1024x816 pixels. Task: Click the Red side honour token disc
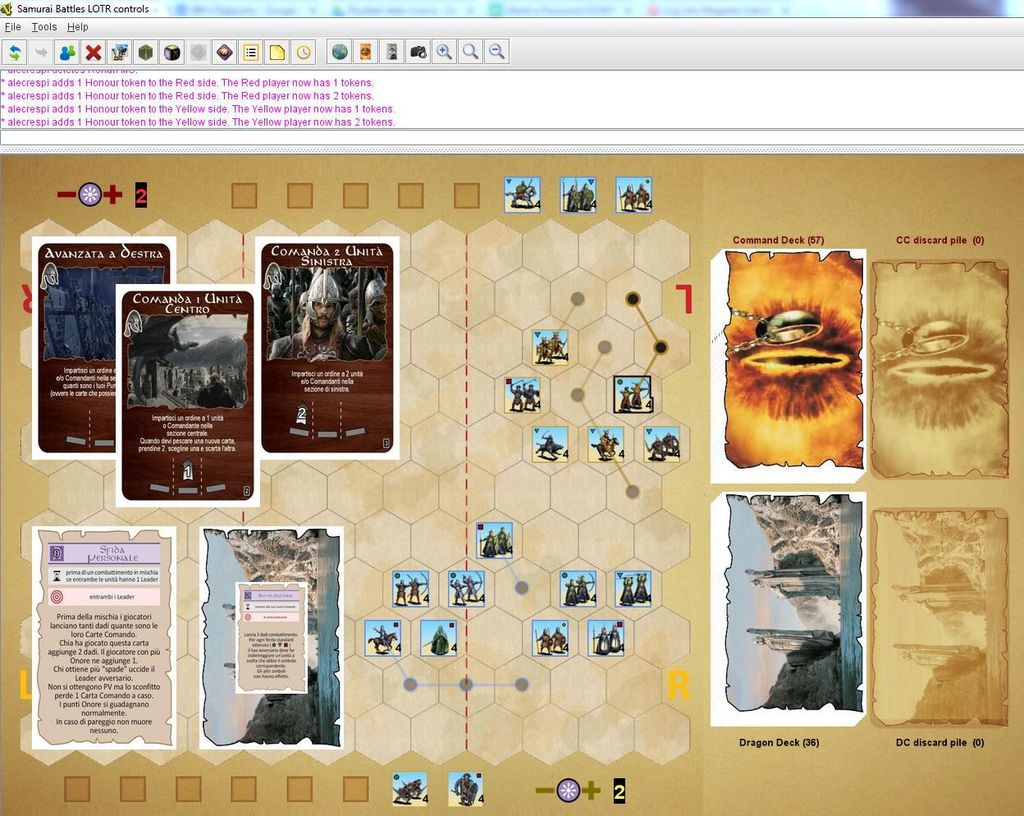89,195
